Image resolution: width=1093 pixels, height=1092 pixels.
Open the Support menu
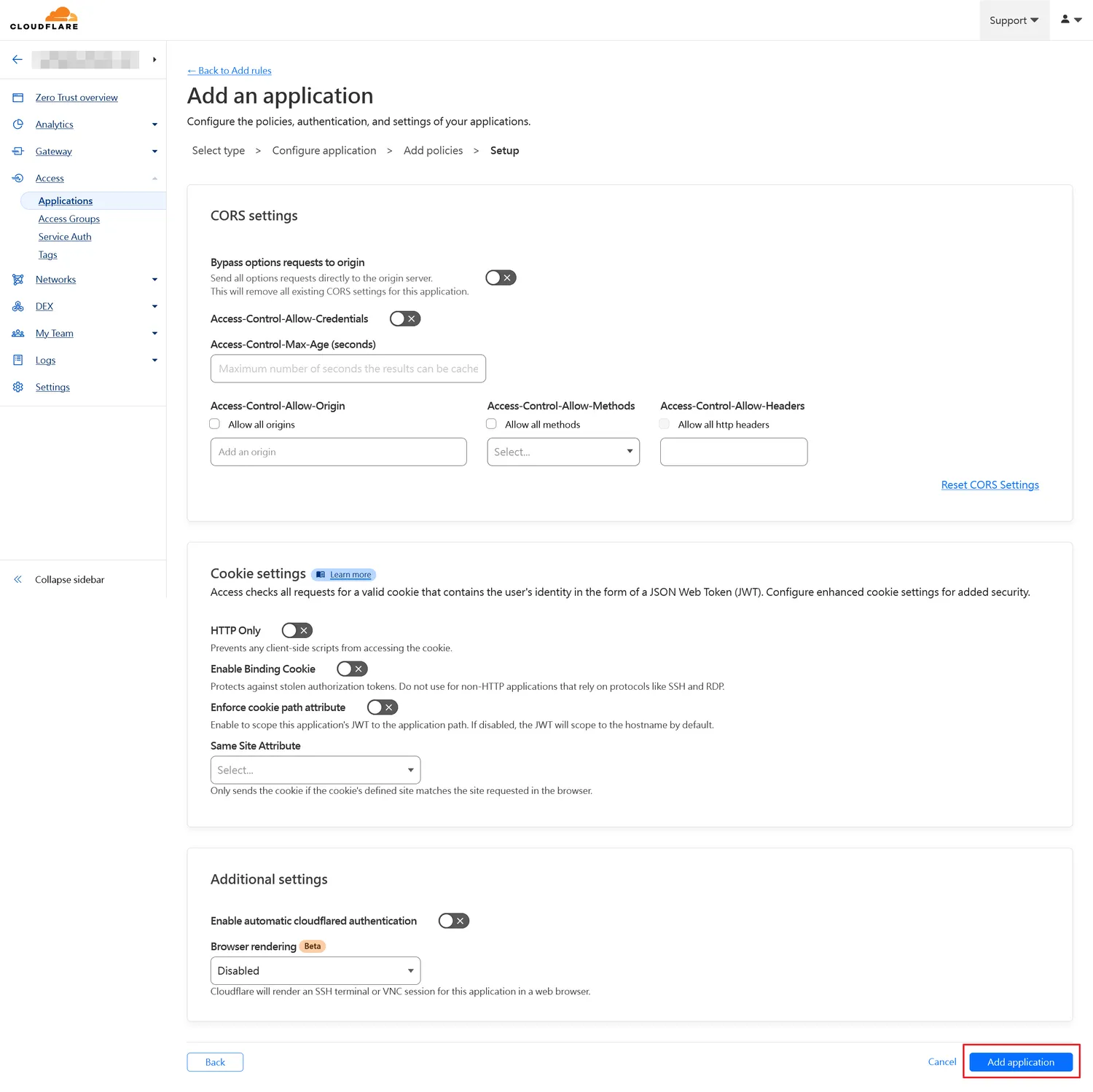click(1014, 20)
